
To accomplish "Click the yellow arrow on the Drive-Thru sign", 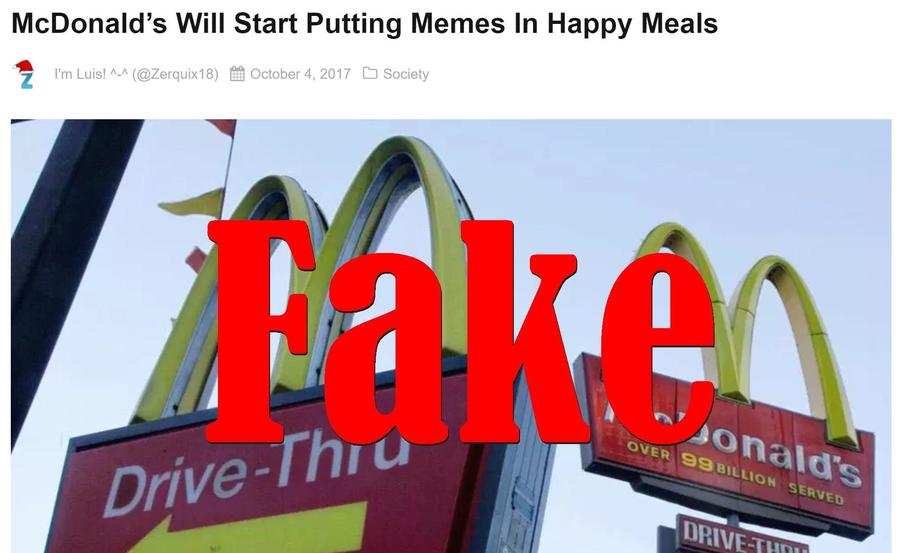I will pyautogui.click(x=248, y=529).
